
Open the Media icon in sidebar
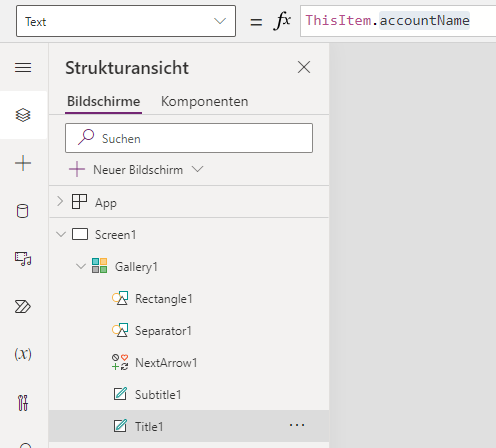point(23,259)
